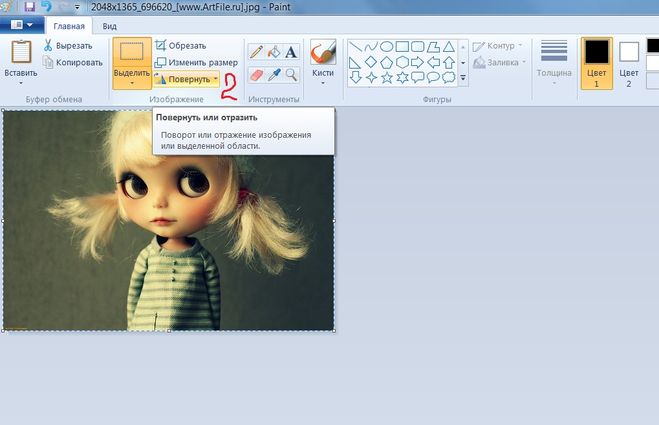Select the Hexagon shape
Screen dimensions: 659x425
pos(402,62)
